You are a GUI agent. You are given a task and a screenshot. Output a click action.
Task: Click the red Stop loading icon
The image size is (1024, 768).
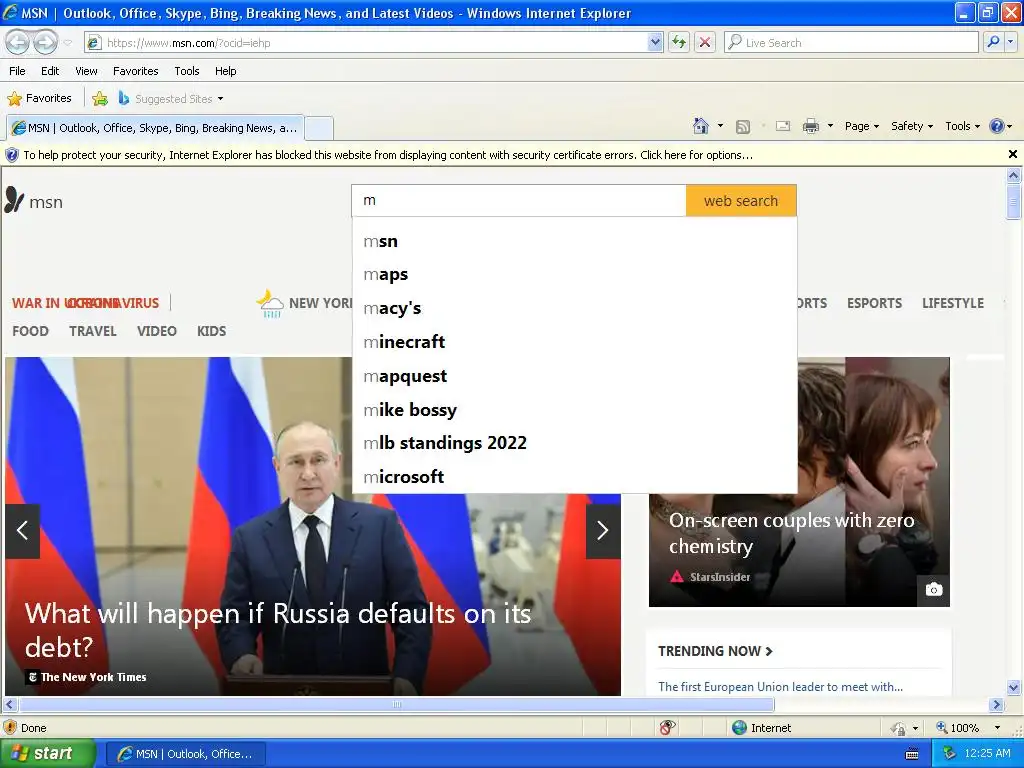pos(705,43)
